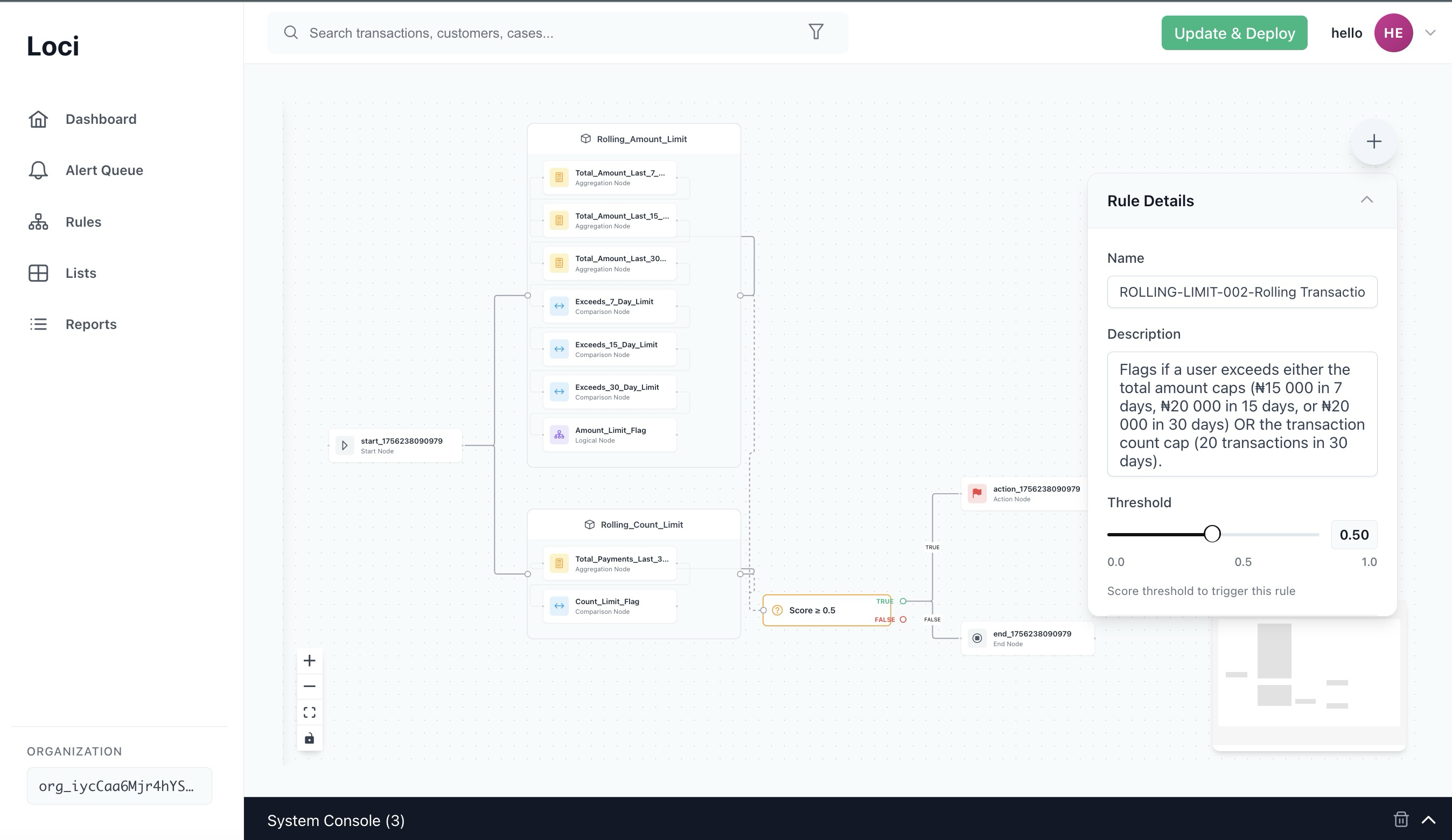Image resolution: width=1452 pixels, height=840 pixels.
Task: Open the Alert Queue from the sidebar
Action: tap(104, 170)
